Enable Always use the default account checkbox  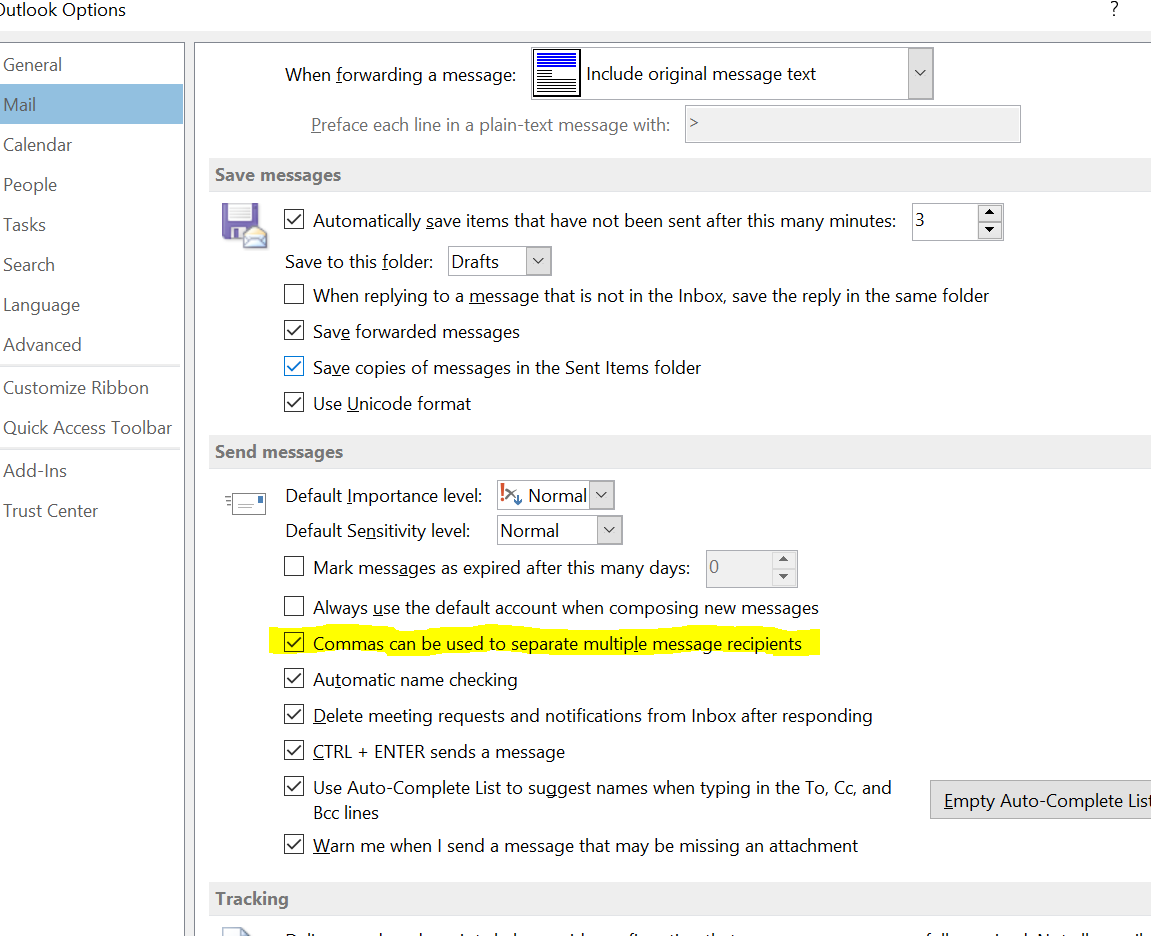294,606
